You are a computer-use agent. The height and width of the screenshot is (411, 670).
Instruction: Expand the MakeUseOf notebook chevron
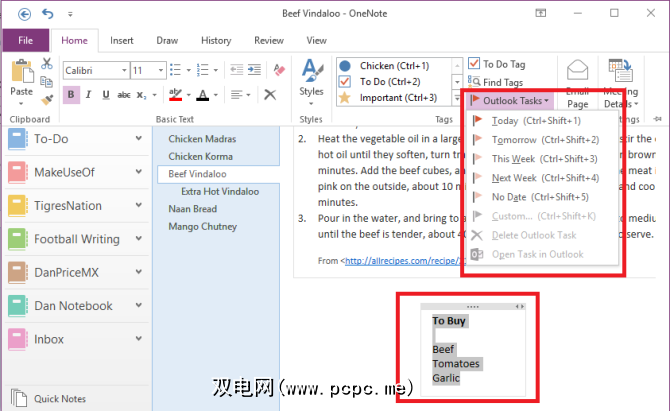click(x=138, y=172)
